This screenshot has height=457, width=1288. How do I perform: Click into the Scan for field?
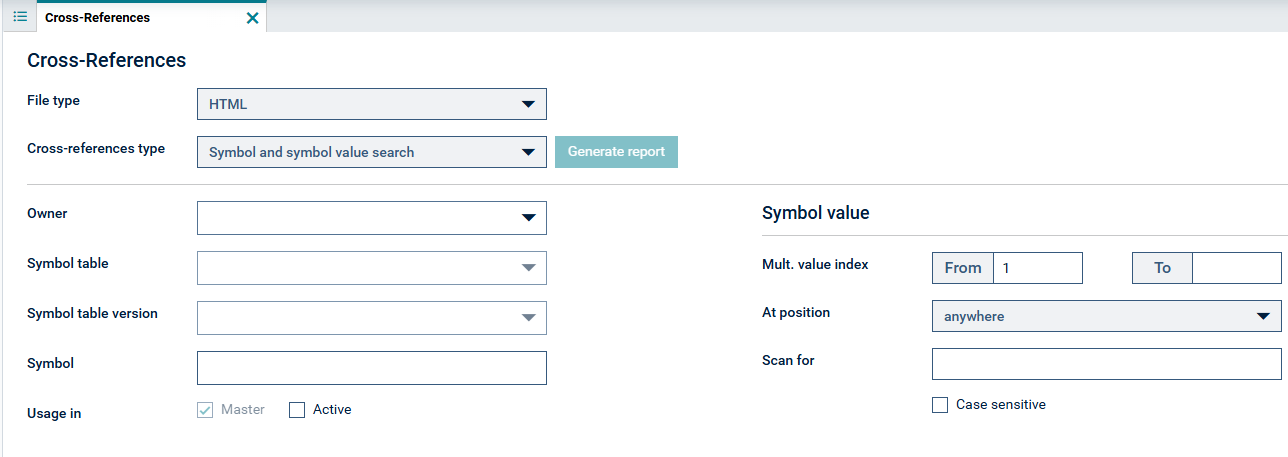coord(1107,364)
